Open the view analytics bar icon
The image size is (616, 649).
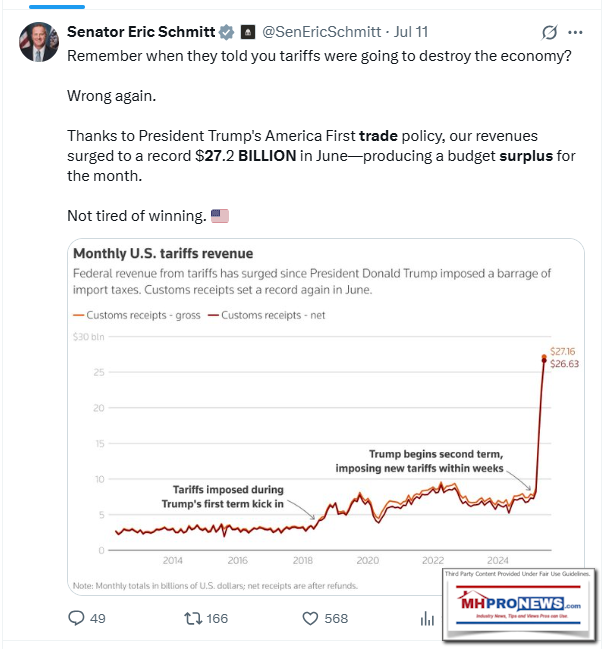[427, 618]
